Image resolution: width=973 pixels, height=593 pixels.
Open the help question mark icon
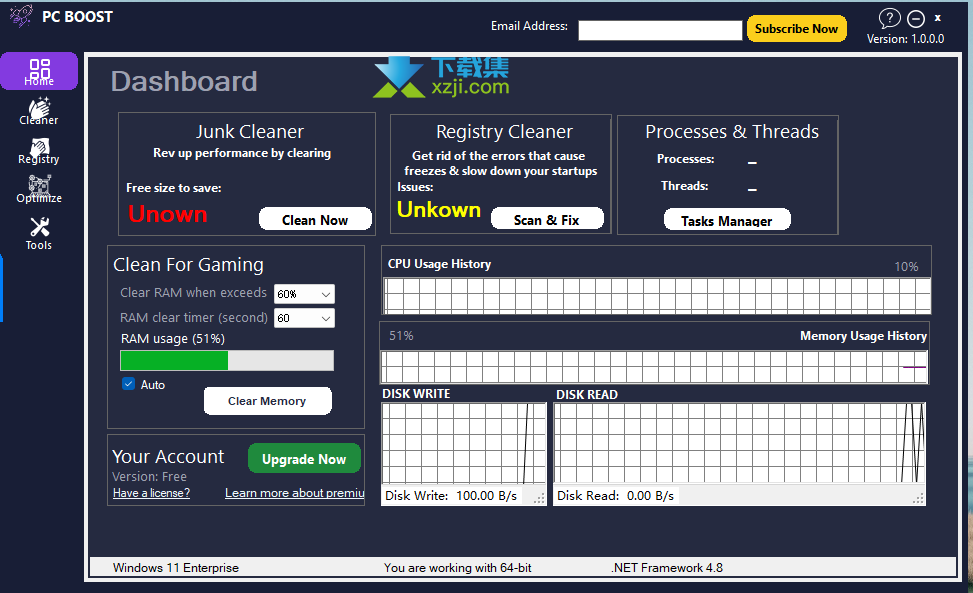click(889, 18)
